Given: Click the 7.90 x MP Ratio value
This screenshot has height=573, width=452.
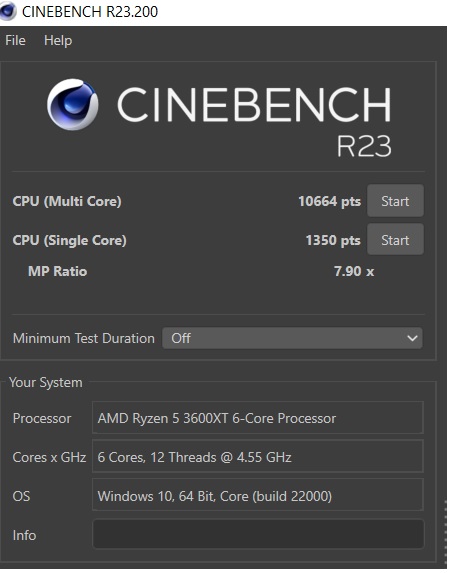Looking at the screenshot, I should [x=354, y=271].
